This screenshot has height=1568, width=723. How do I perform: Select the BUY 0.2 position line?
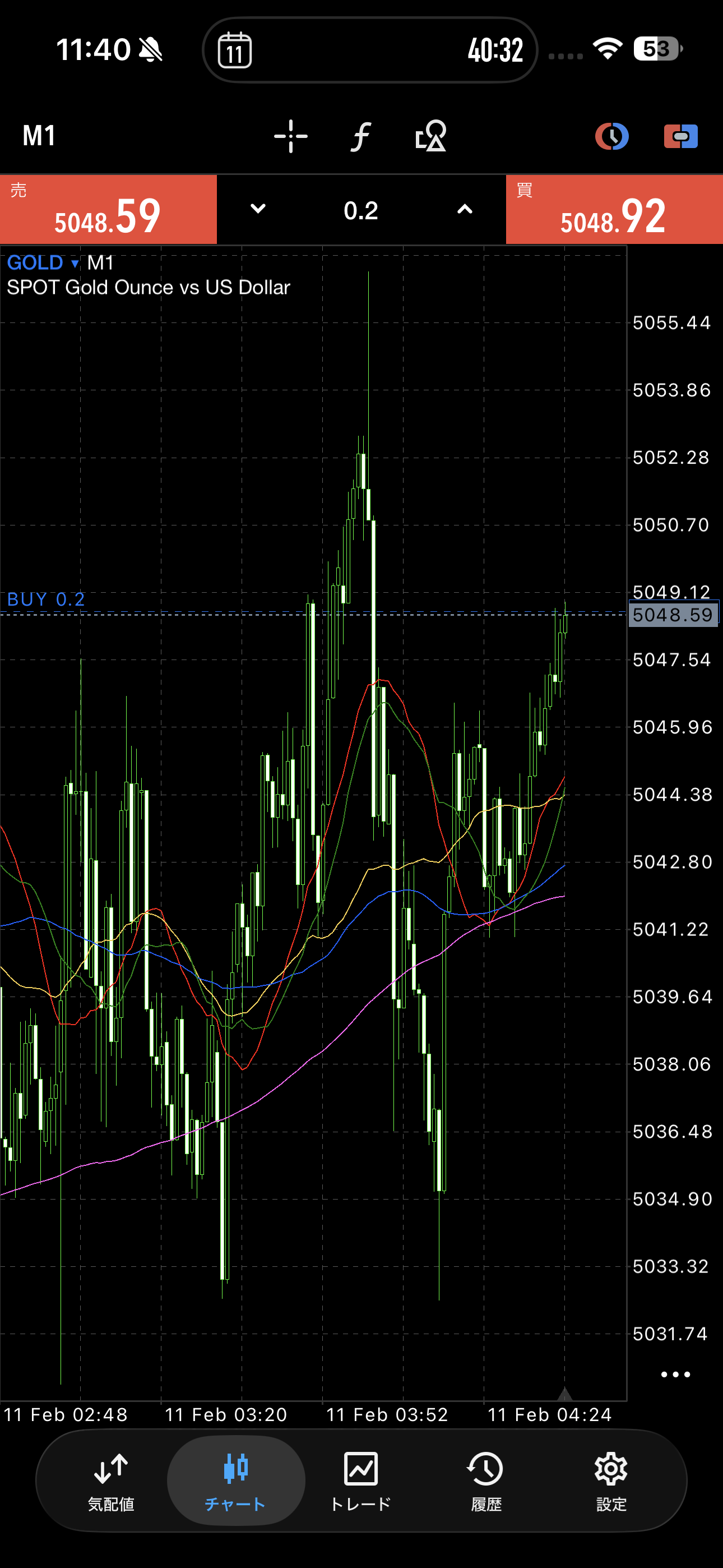click(47, 600)
